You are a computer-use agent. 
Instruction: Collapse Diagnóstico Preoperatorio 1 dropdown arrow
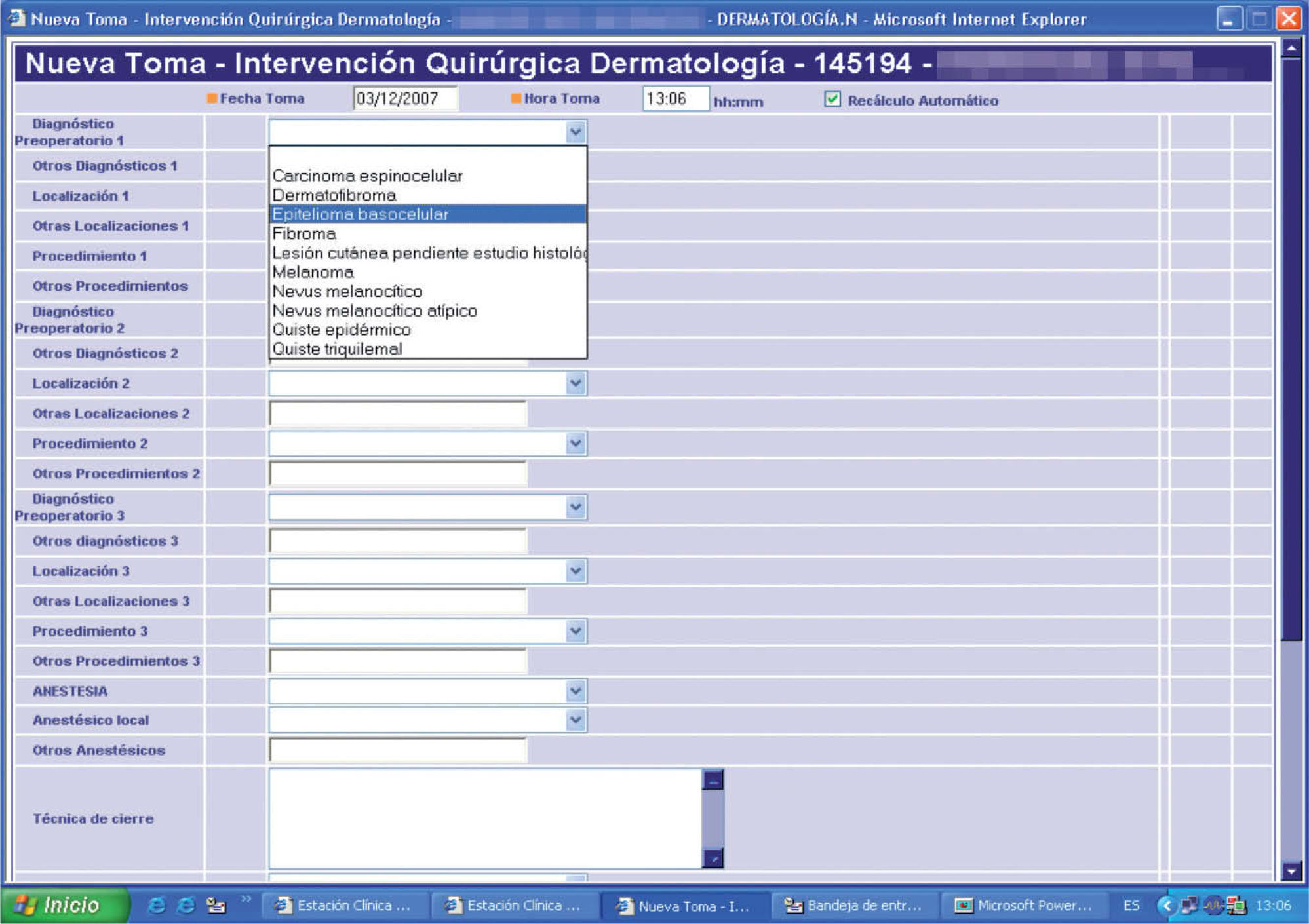(575, 132)
